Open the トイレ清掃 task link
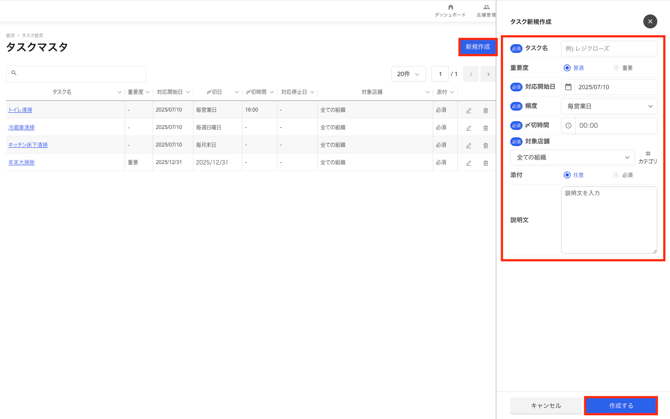670x419 pixels. [20, 110]
